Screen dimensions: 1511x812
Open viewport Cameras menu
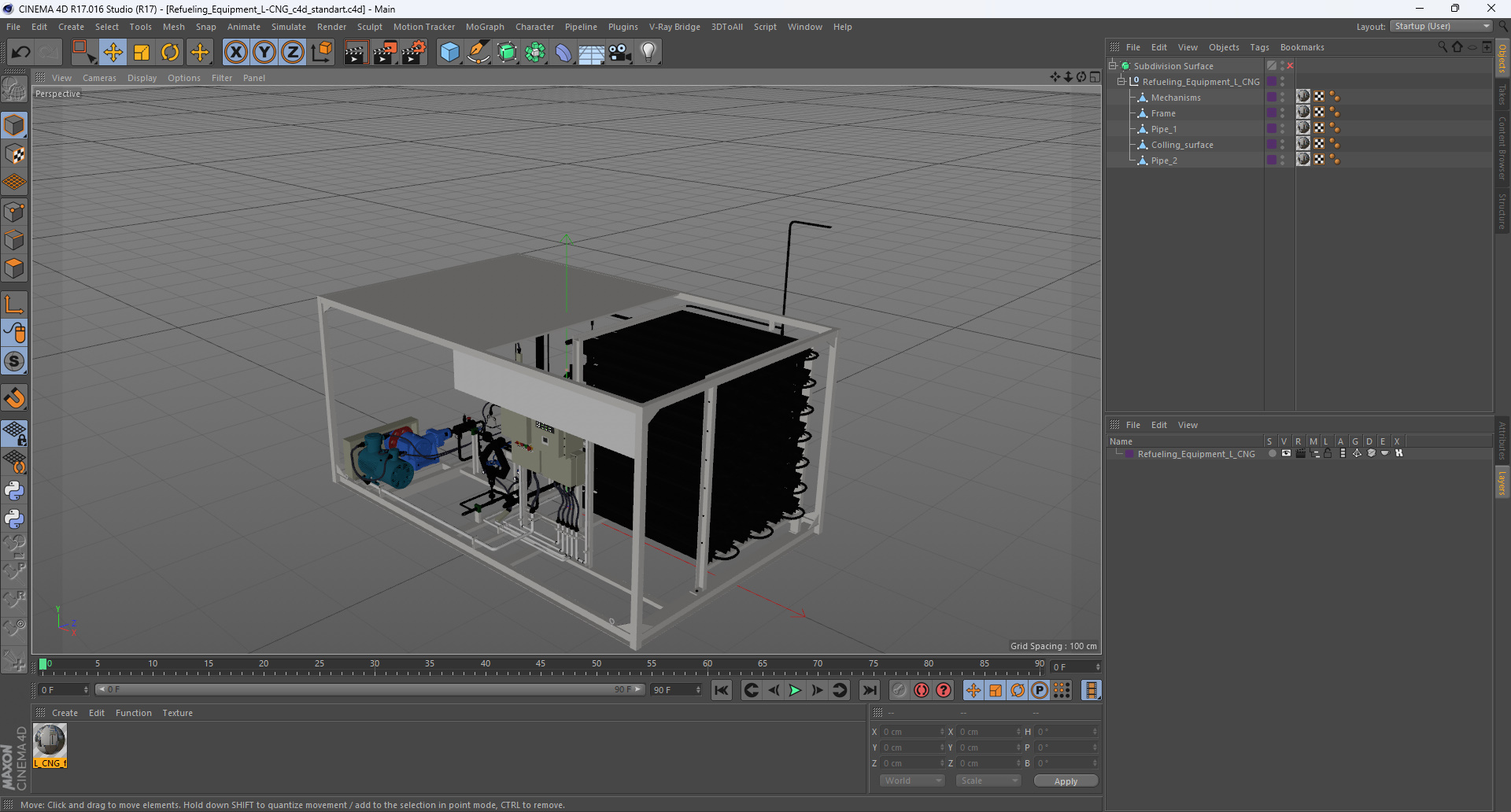click(99, 78)
